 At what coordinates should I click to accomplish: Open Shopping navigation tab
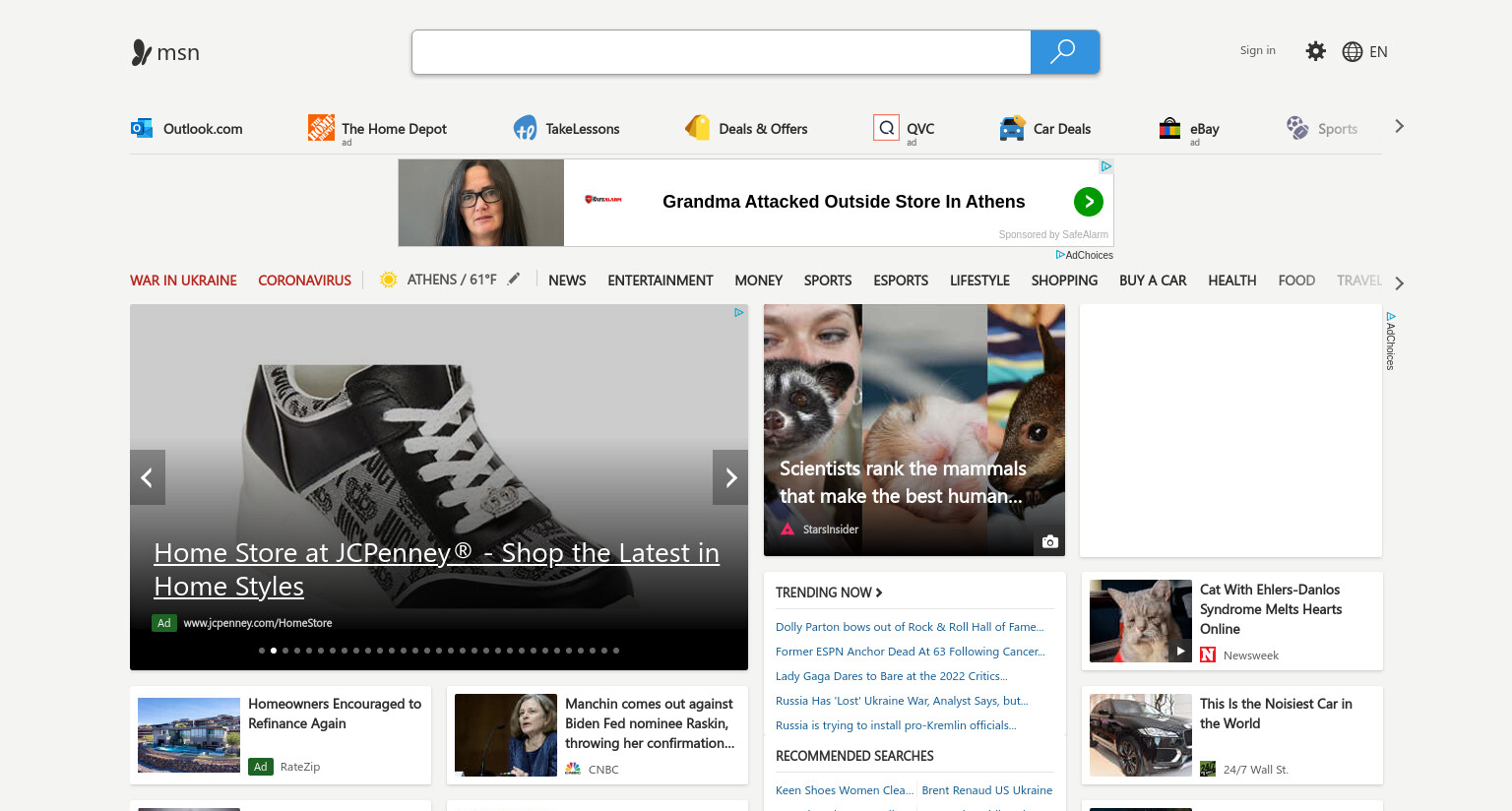tap(1064, 281)
